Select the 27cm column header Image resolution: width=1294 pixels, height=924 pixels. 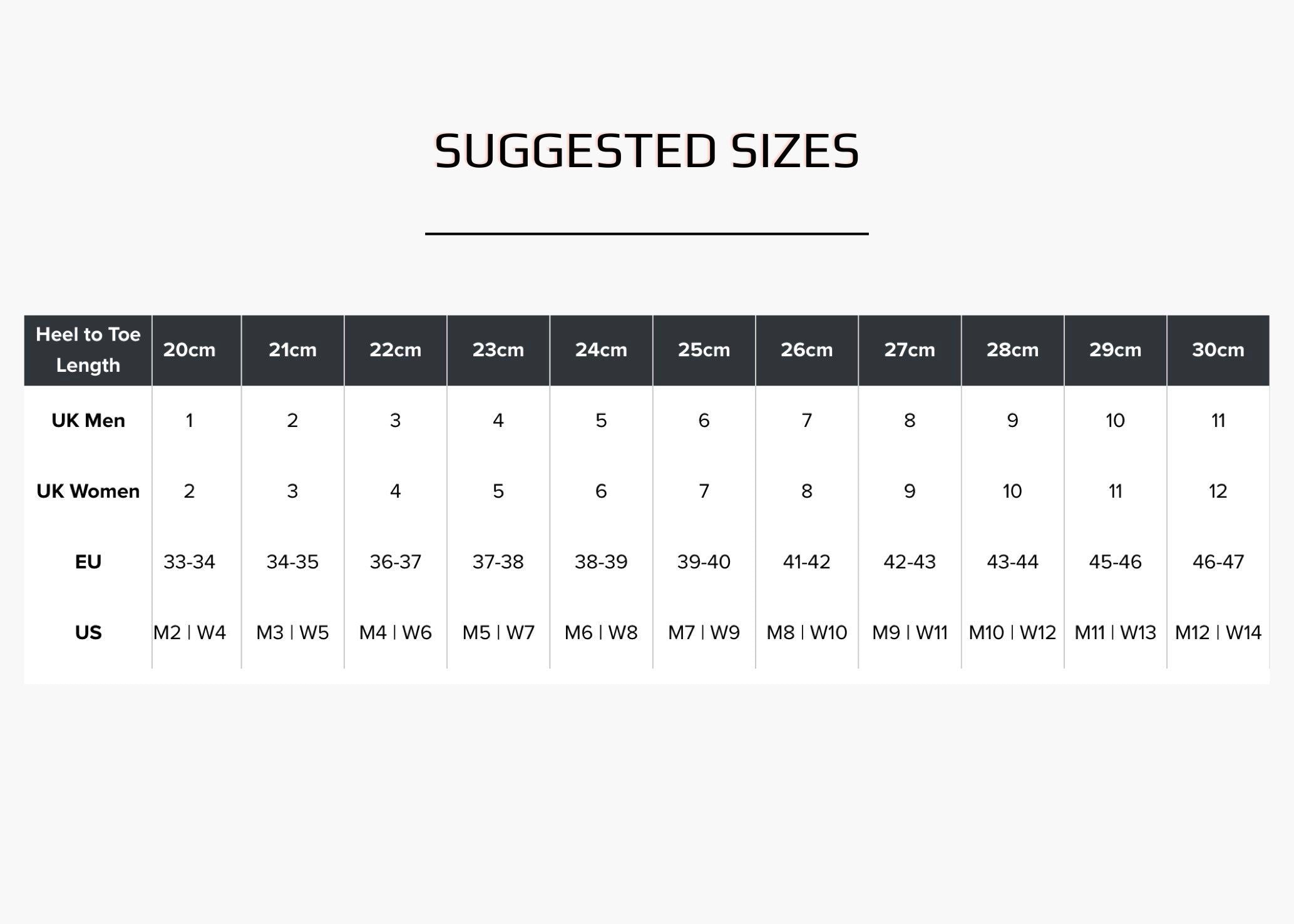point(909,350)
